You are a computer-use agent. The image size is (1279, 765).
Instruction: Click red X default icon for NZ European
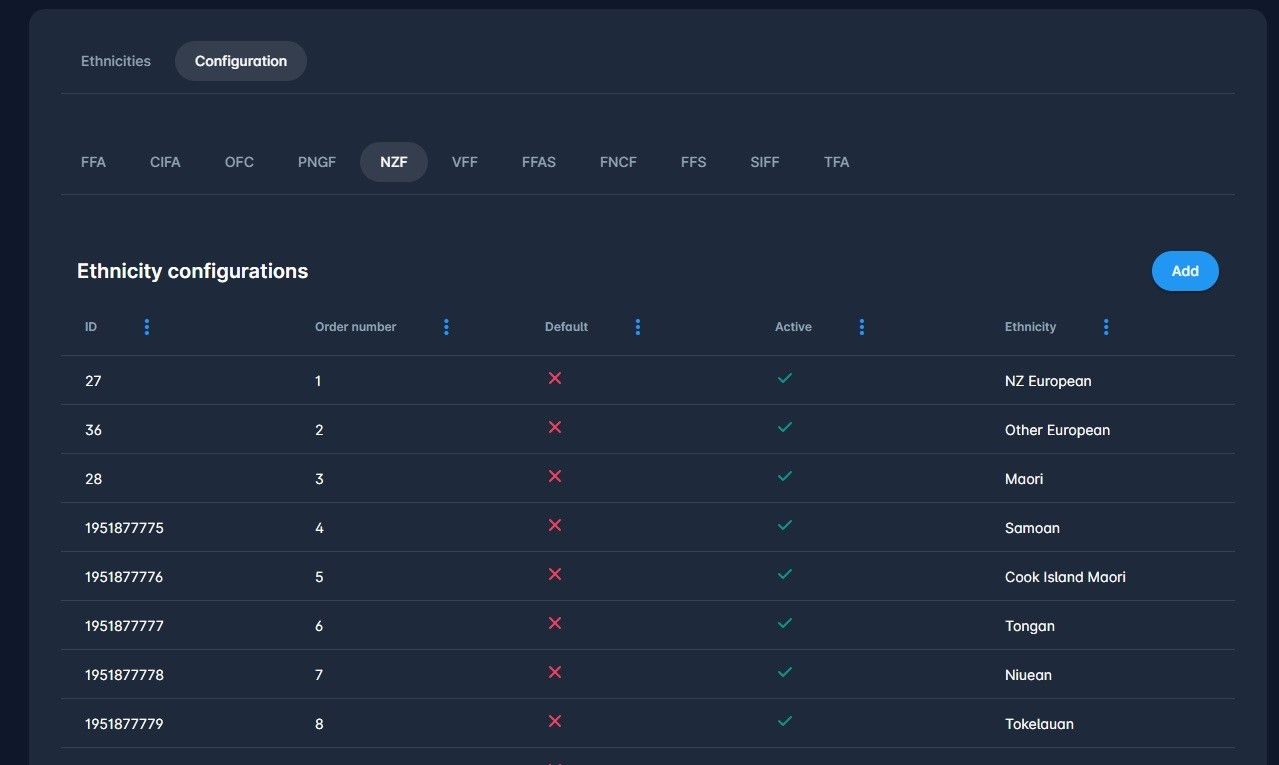[555, 379]
